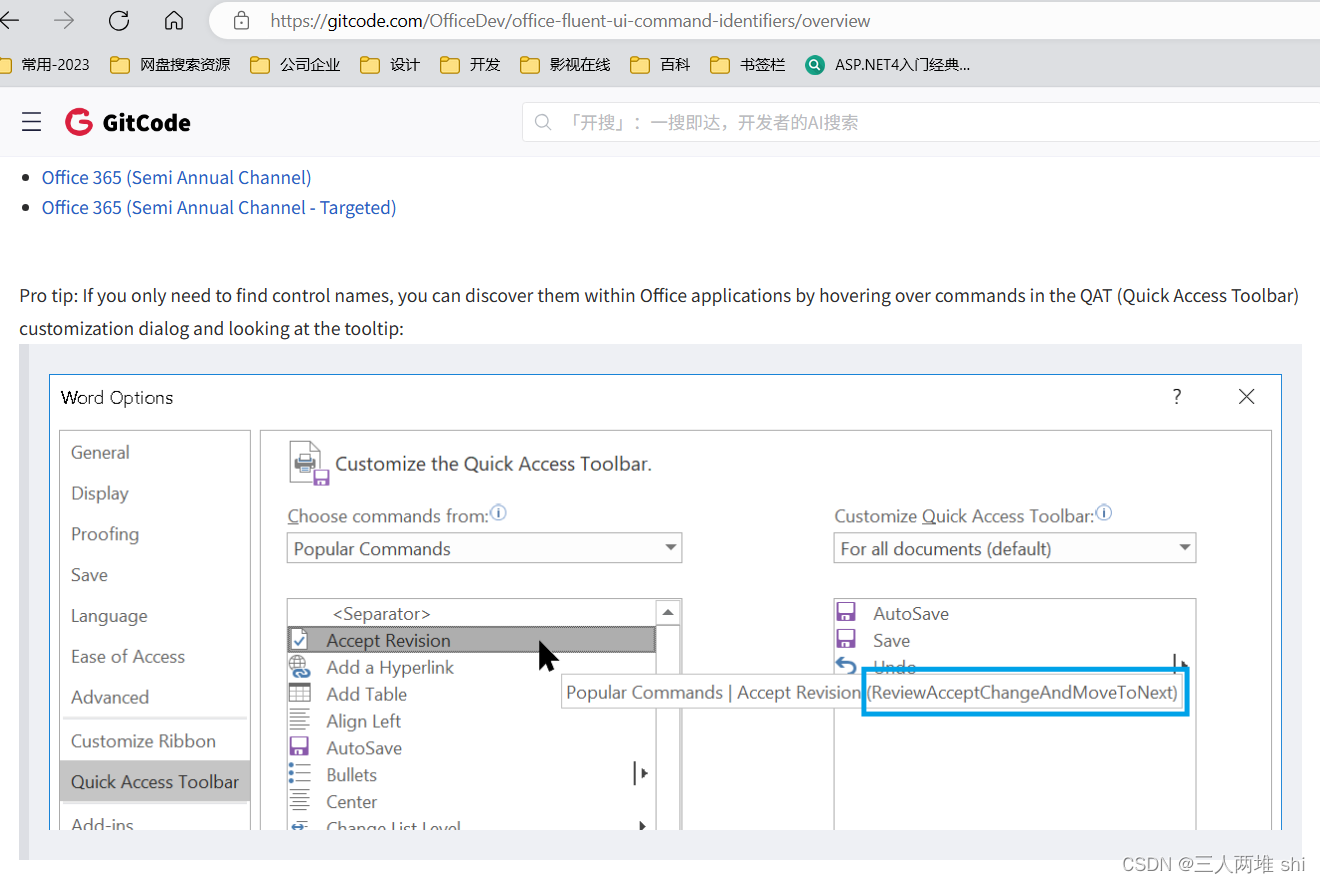This screenshot has width=1320, height=884.
Task: Click the browser forward arrow
Action: click(64, 20)
